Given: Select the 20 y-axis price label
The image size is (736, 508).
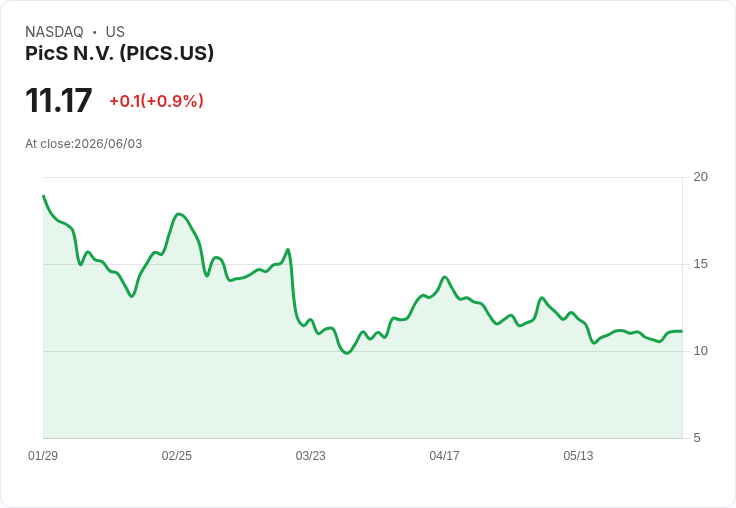Looking at the screenshot, I should click(700, 177).
